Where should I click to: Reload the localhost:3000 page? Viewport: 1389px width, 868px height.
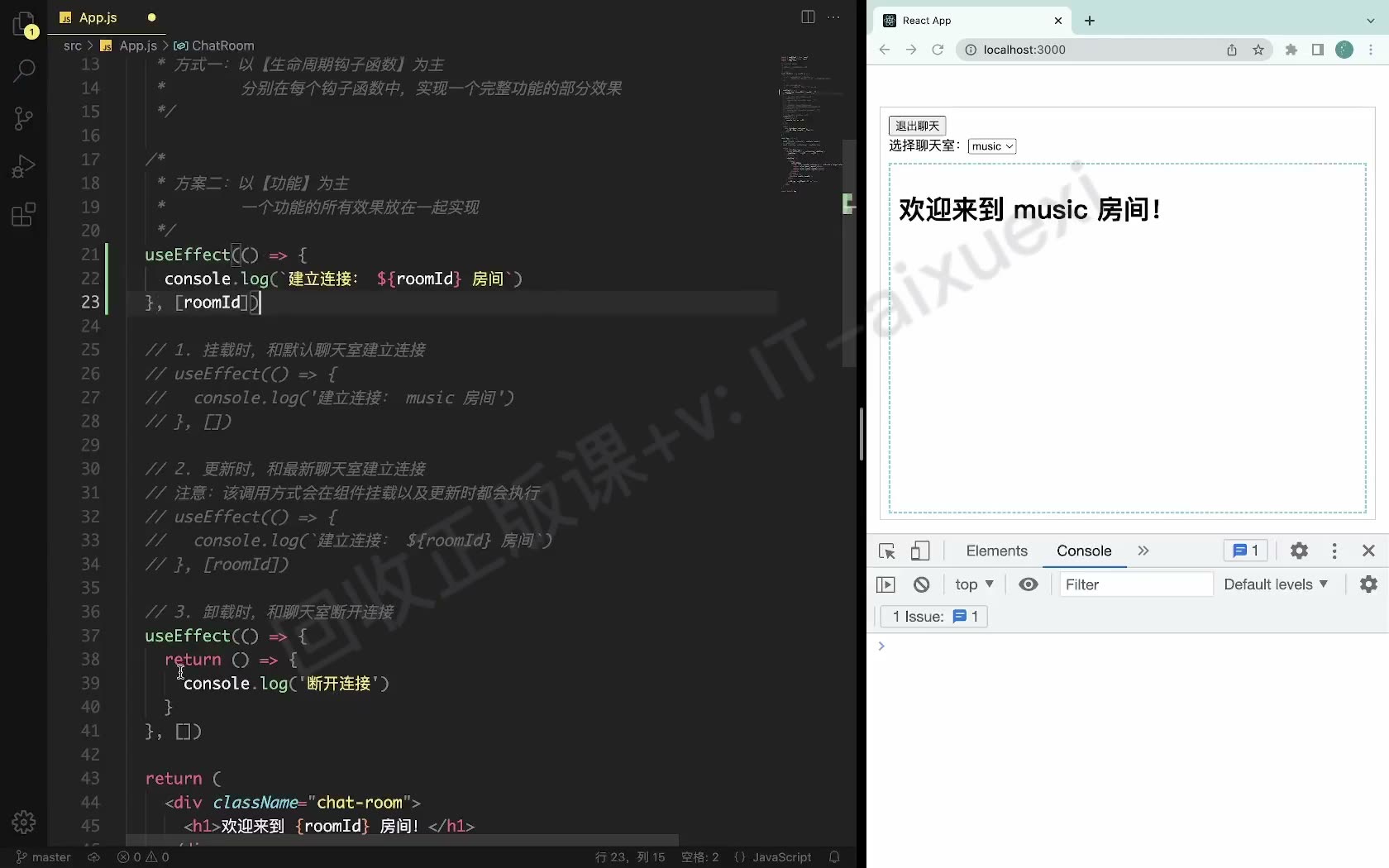pyautogui.click(x=938, y=50)
